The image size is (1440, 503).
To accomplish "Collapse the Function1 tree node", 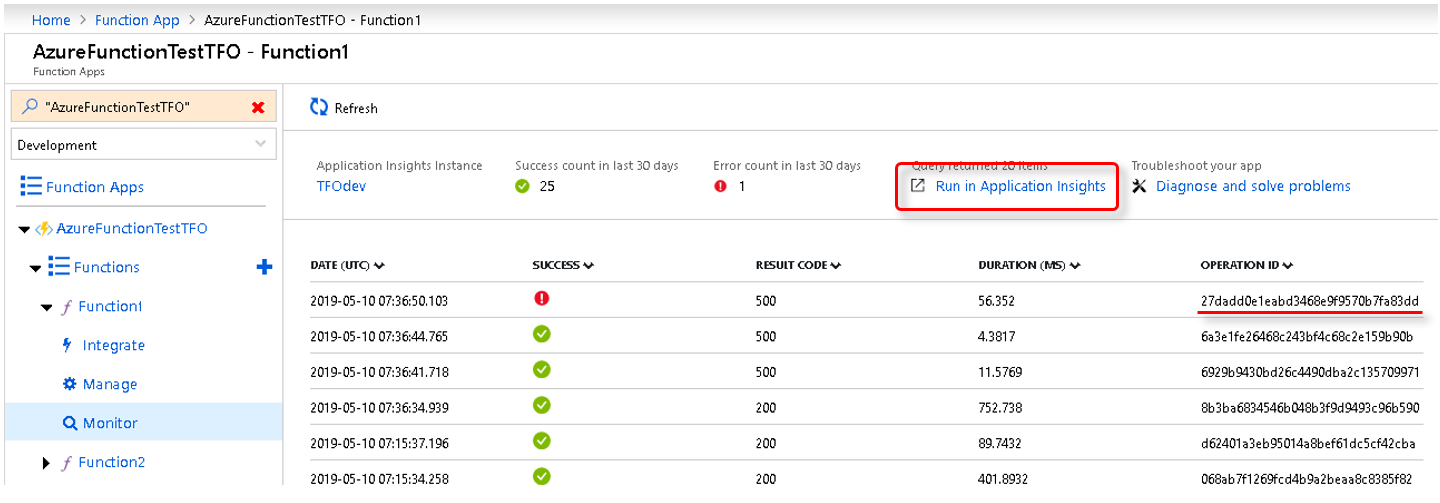I will [46, 307].
